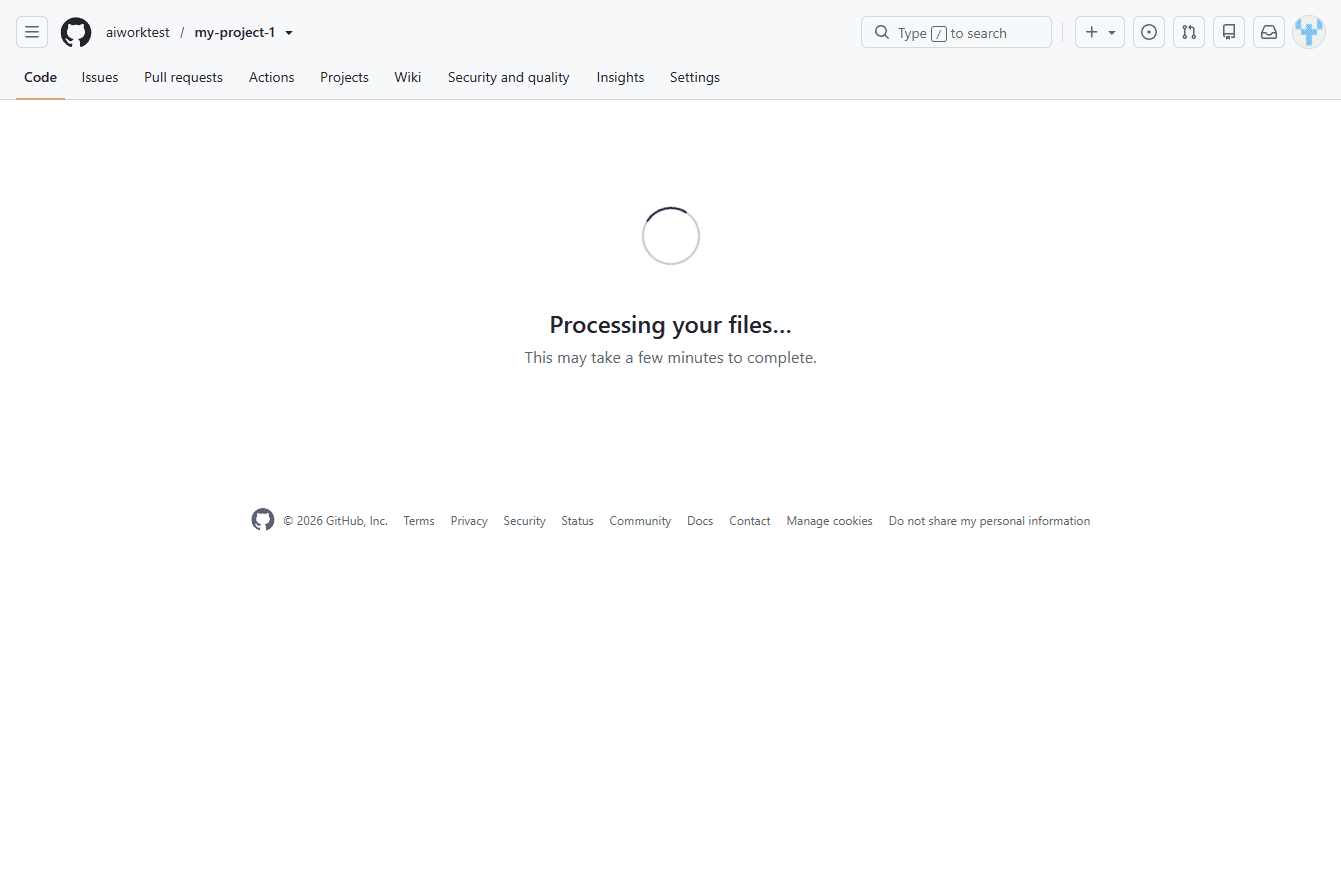1341x877 pixels.
Task: Open the Pull requests icon in header
Action: pos(1189,32)
